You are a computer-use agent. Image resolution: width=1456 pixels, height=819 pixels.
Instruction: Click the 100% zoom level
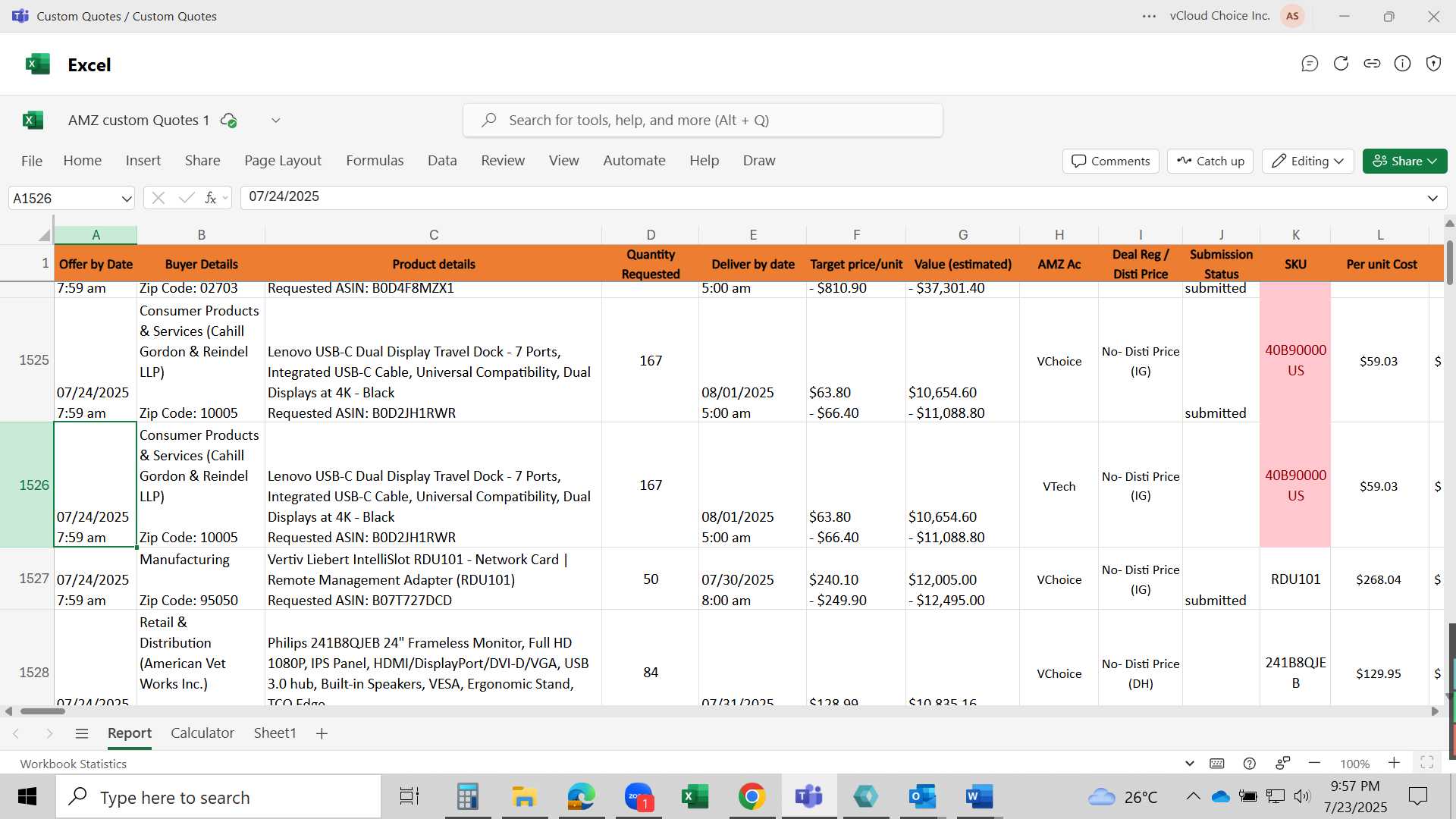tap(1354, 764)
